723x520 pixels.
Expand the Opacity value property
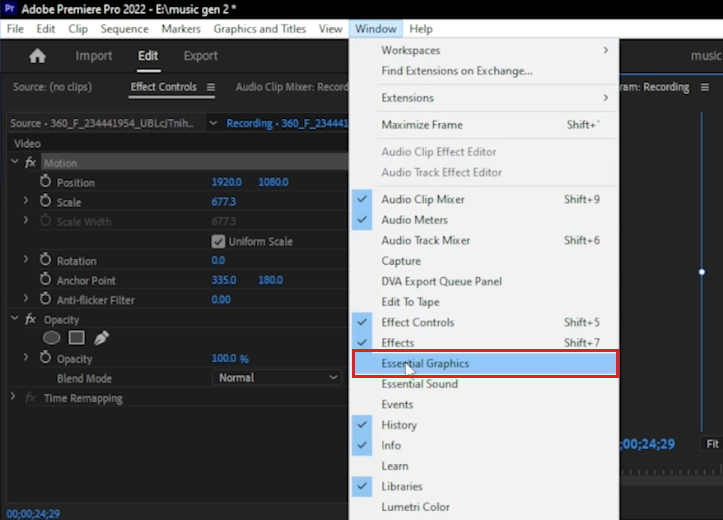pyautogui.click(x=26, y=357)
